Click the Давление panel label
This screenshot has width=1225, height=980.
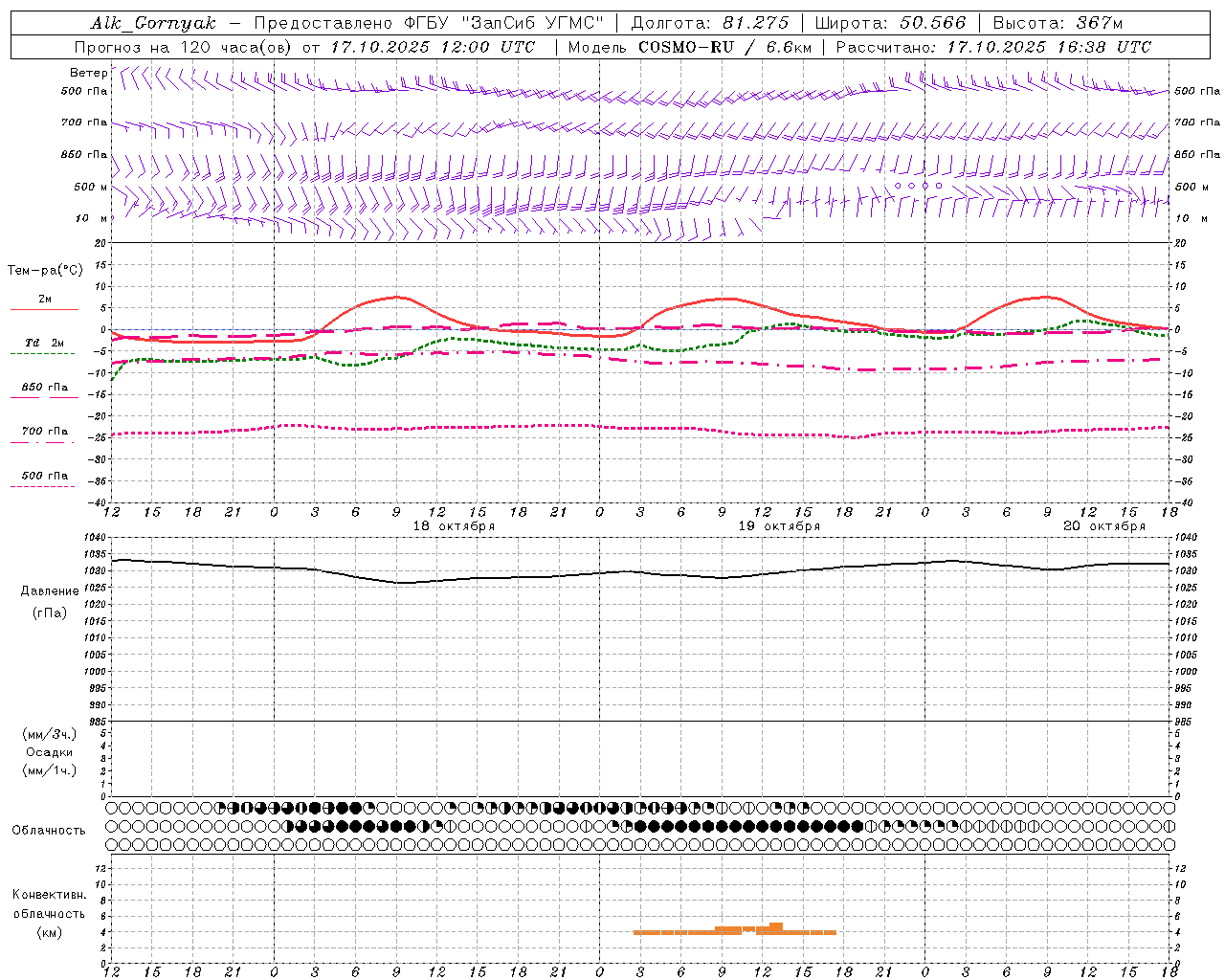click(50, 591)
